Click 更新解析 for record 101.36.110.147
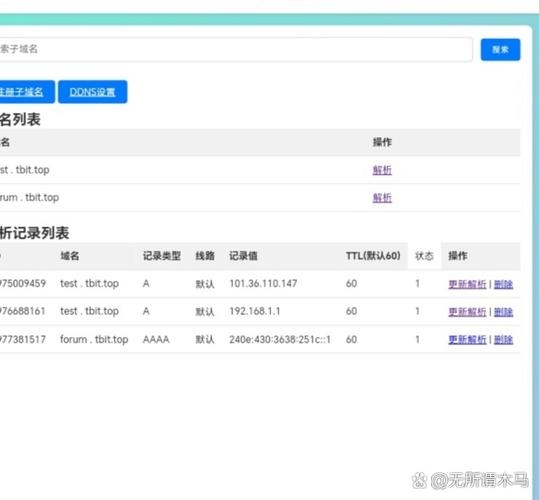Screen dimensions: 539x500 click(x=467, y=284)
